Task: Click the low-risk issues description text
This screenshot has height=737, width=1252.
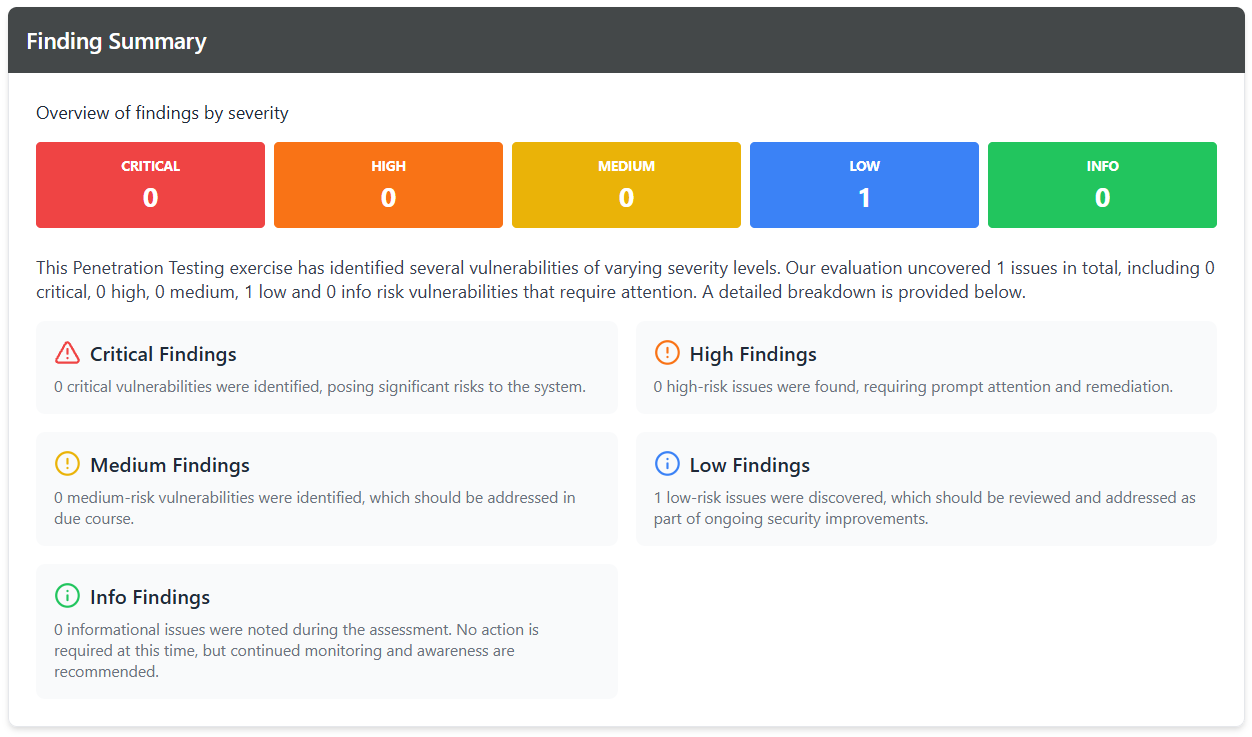Action: 925,508
